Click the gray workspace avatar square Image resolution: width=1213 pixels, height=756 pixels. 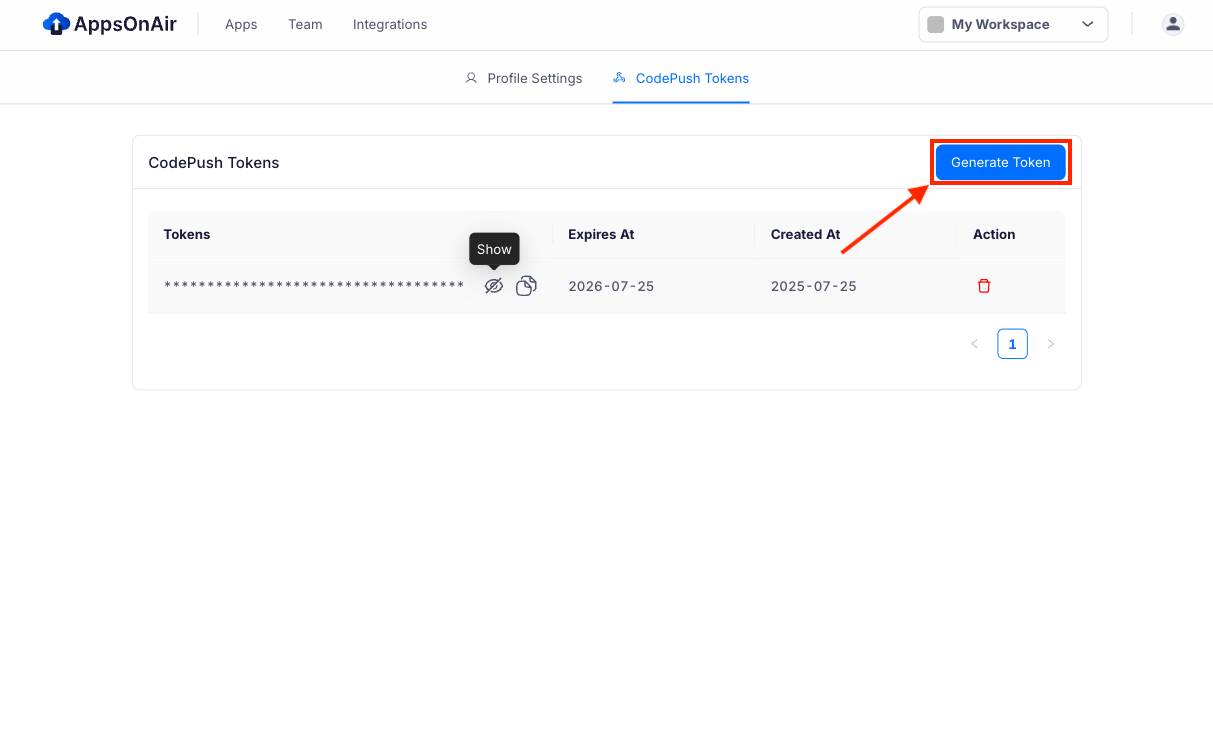[936, 25]
